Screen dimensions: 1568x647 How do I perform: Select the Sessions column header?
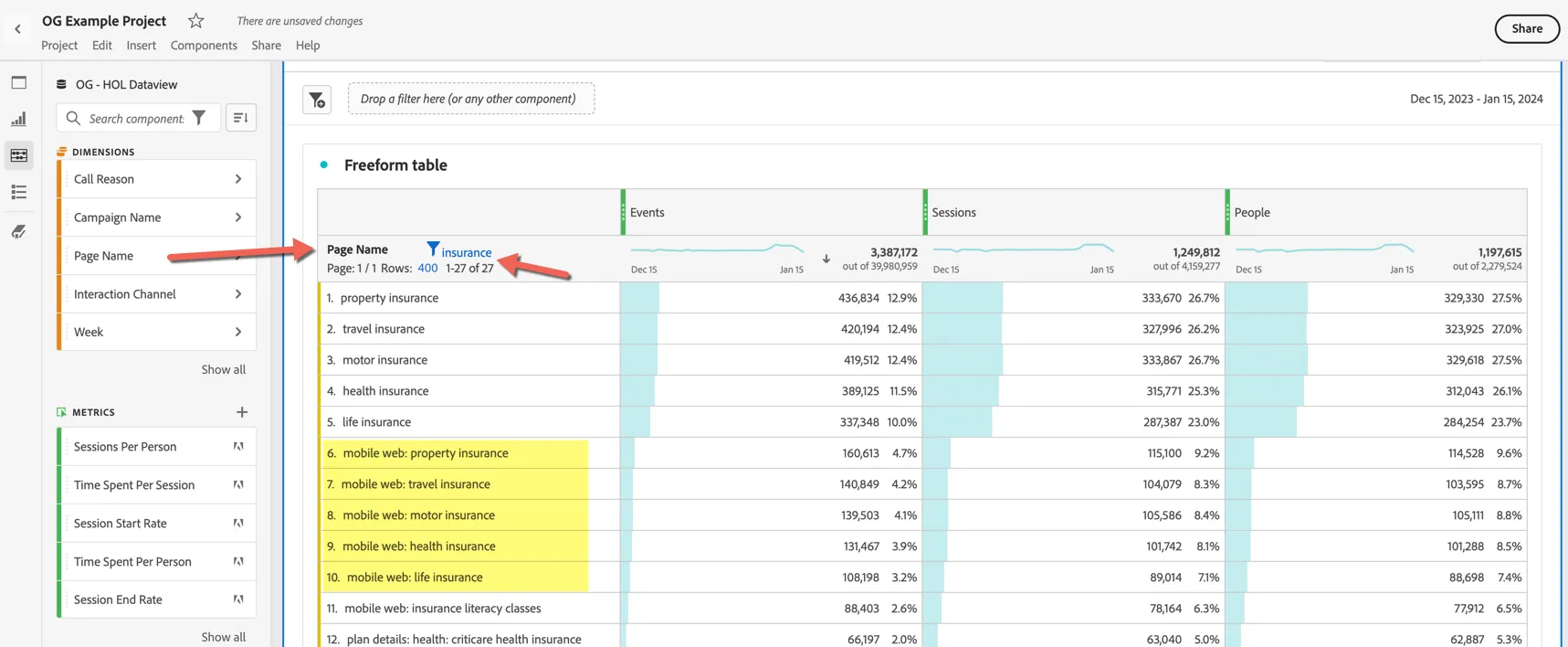click(1074, 213)
